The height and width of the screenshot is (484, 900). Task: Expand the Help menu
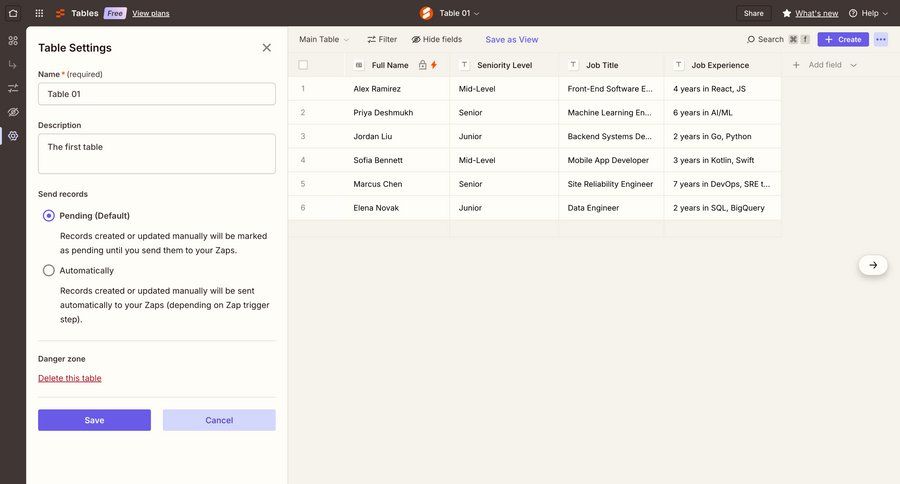click(x=869, y=13)
